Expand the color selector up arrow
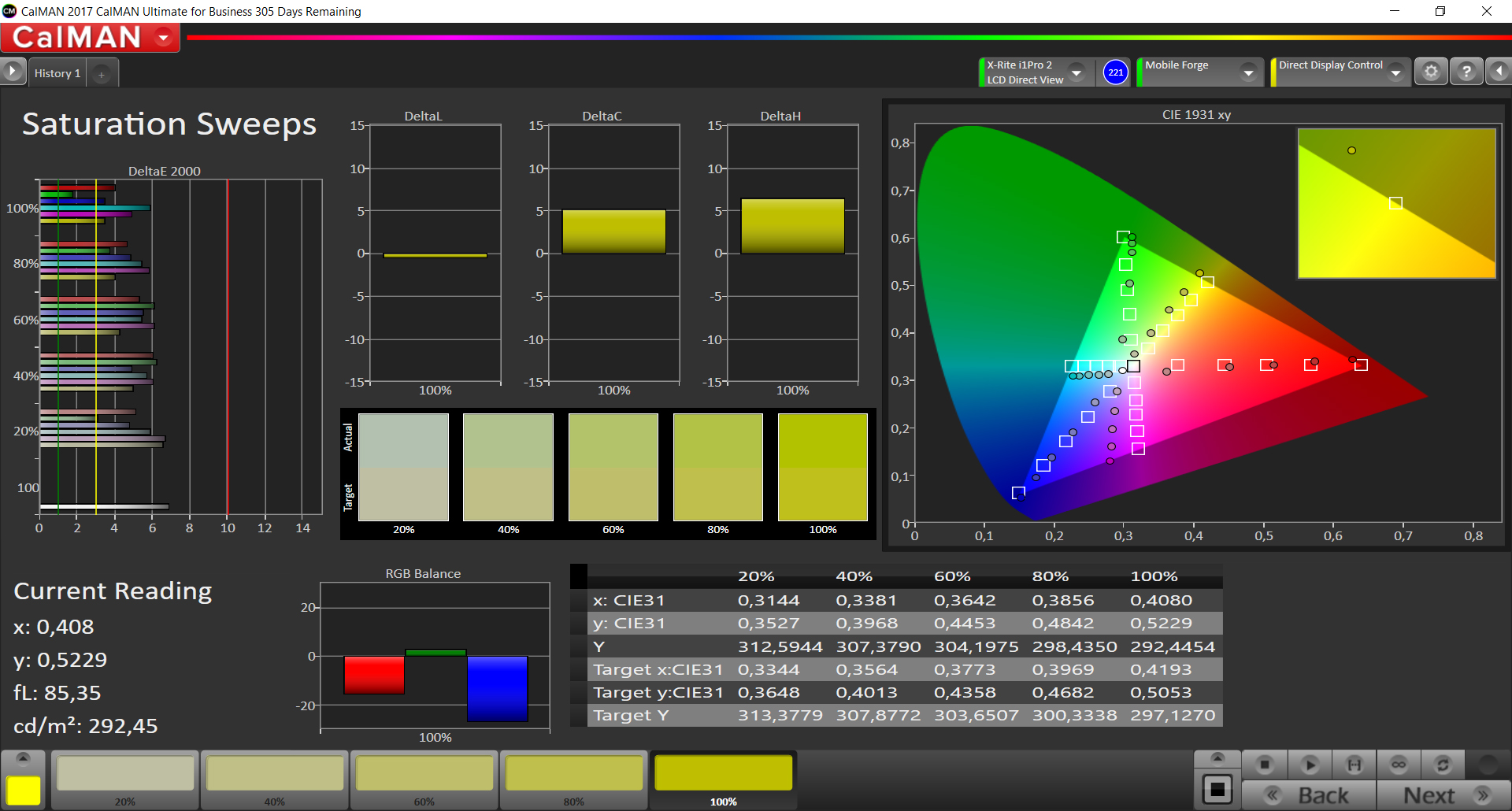Screen dimensions: 1512x811 (23, 758)
